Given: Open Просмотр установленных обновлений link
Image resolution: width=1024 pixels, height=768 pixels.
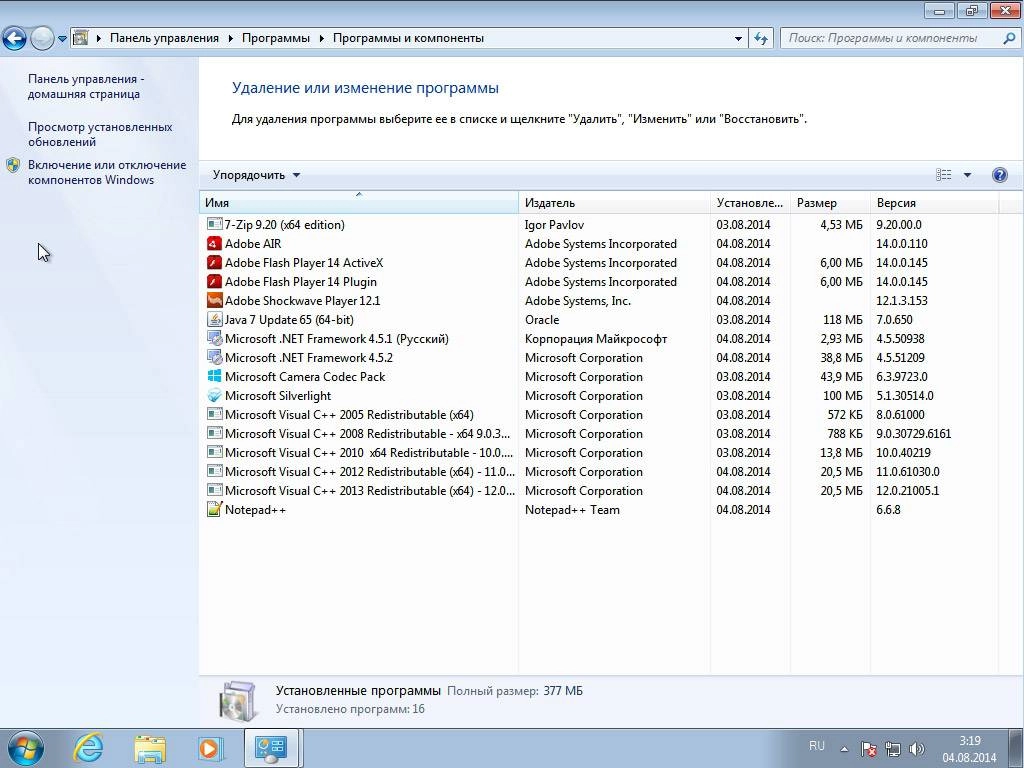Looking at the screenshot, I should [100, 134].
